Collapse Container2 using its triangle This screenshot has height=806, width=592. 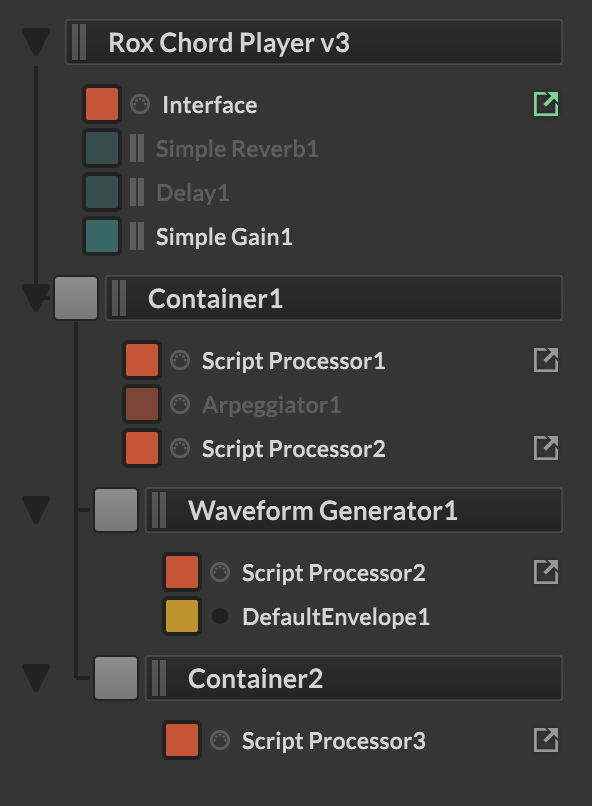[x=36, y=678]
